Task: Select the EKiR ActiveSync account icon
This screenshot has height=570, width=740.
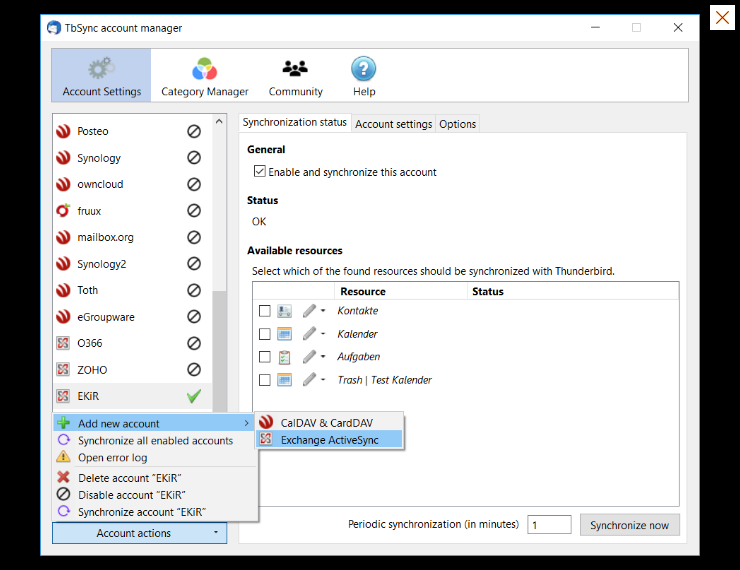Action: click(x=63, y=396)
